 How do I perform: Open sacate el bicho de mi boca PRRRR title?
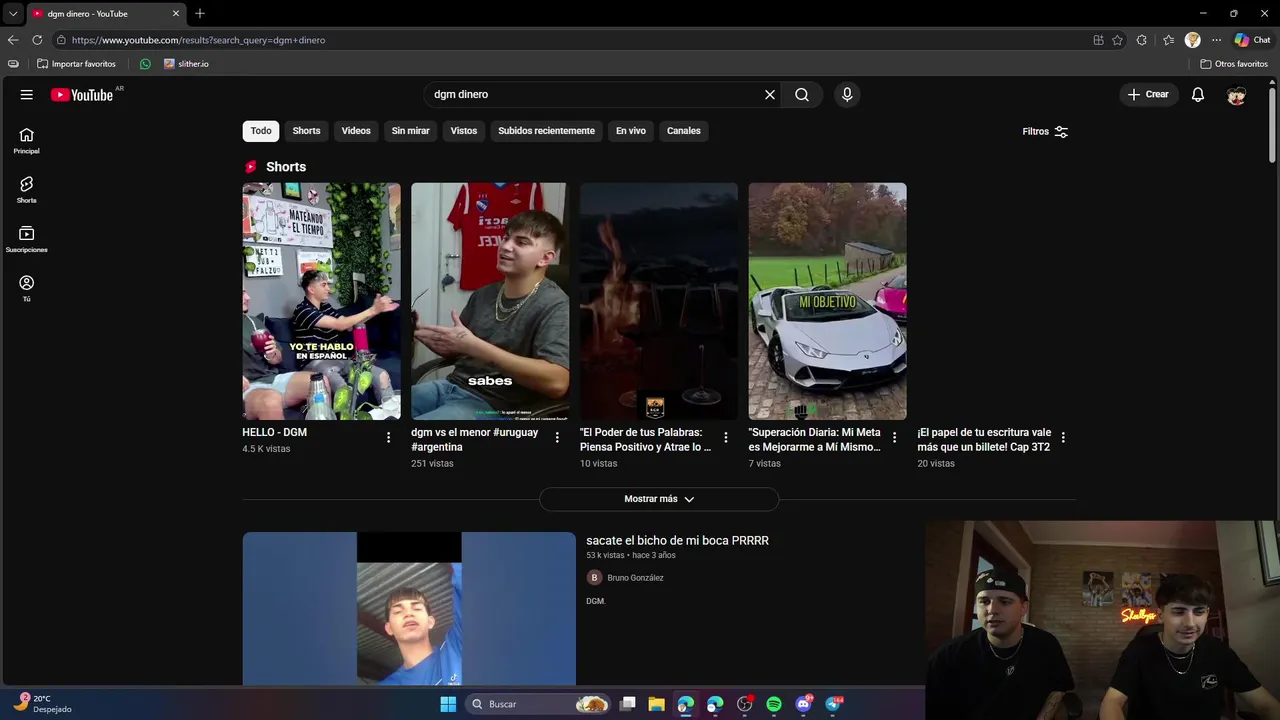tap(677, 541)
